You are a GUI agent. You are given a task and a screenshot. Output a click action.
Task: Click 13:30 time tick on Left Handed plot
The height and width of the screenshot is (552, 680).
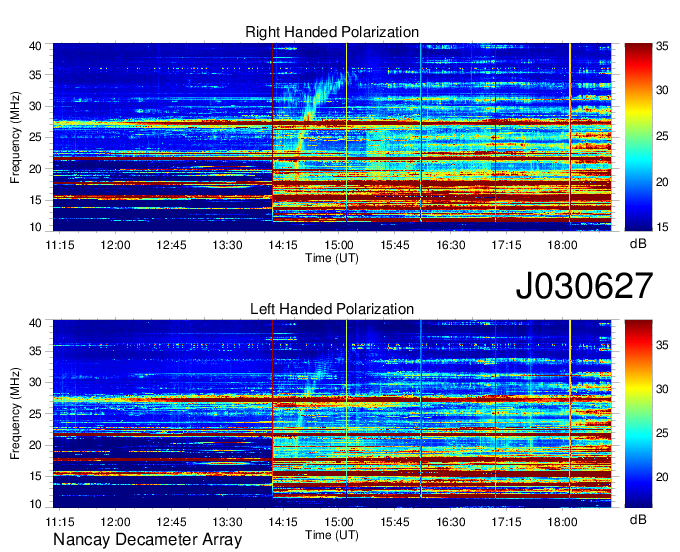click(227, 522)
